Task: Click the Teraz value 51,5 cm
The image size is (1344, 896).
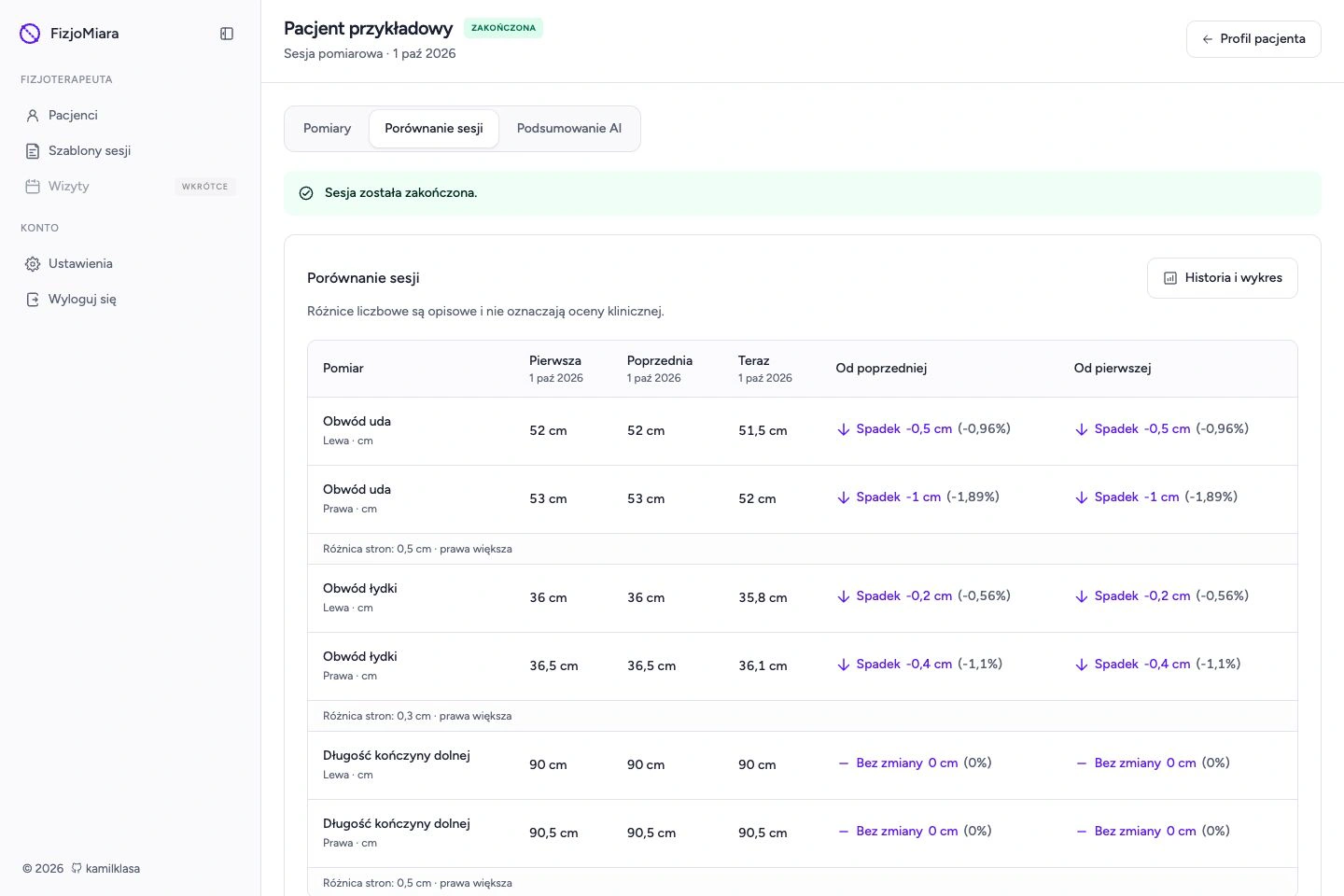Action: (x=763, y=431)
